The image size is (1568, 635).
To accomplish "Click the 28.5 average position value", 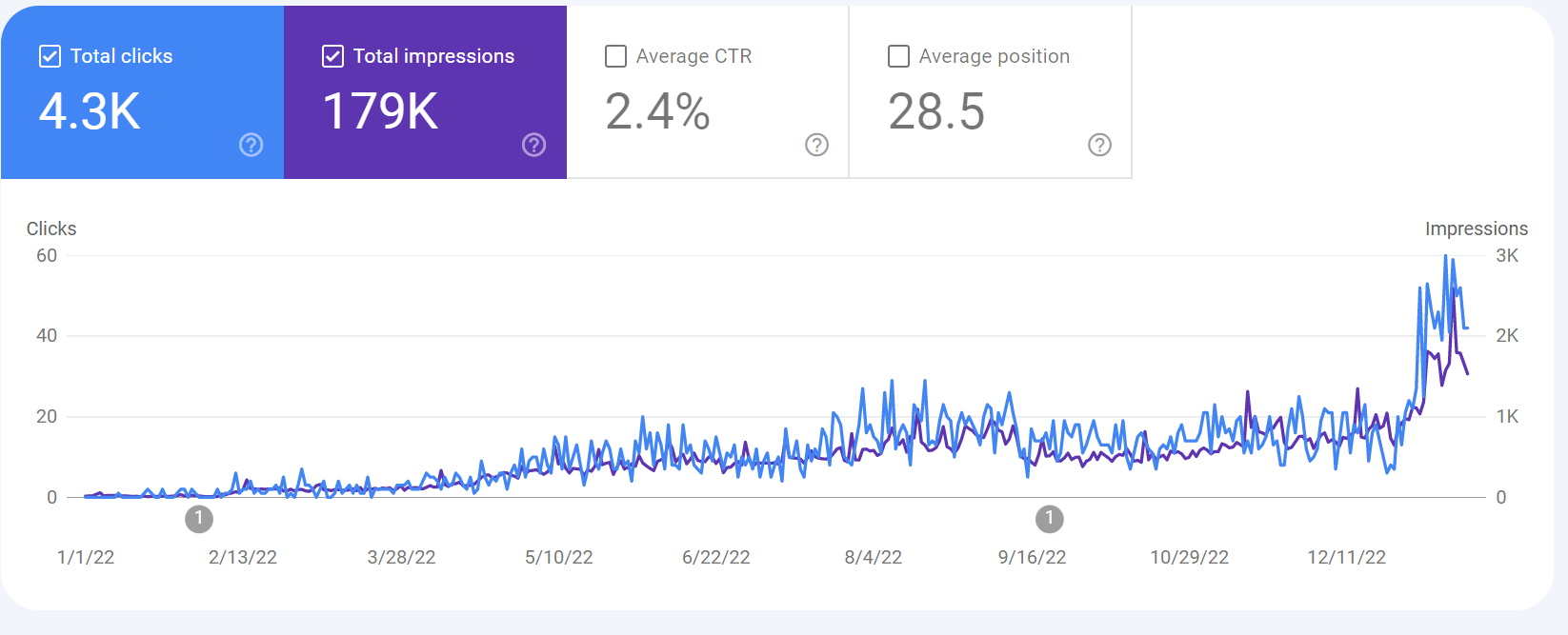I will coord(936,111).
